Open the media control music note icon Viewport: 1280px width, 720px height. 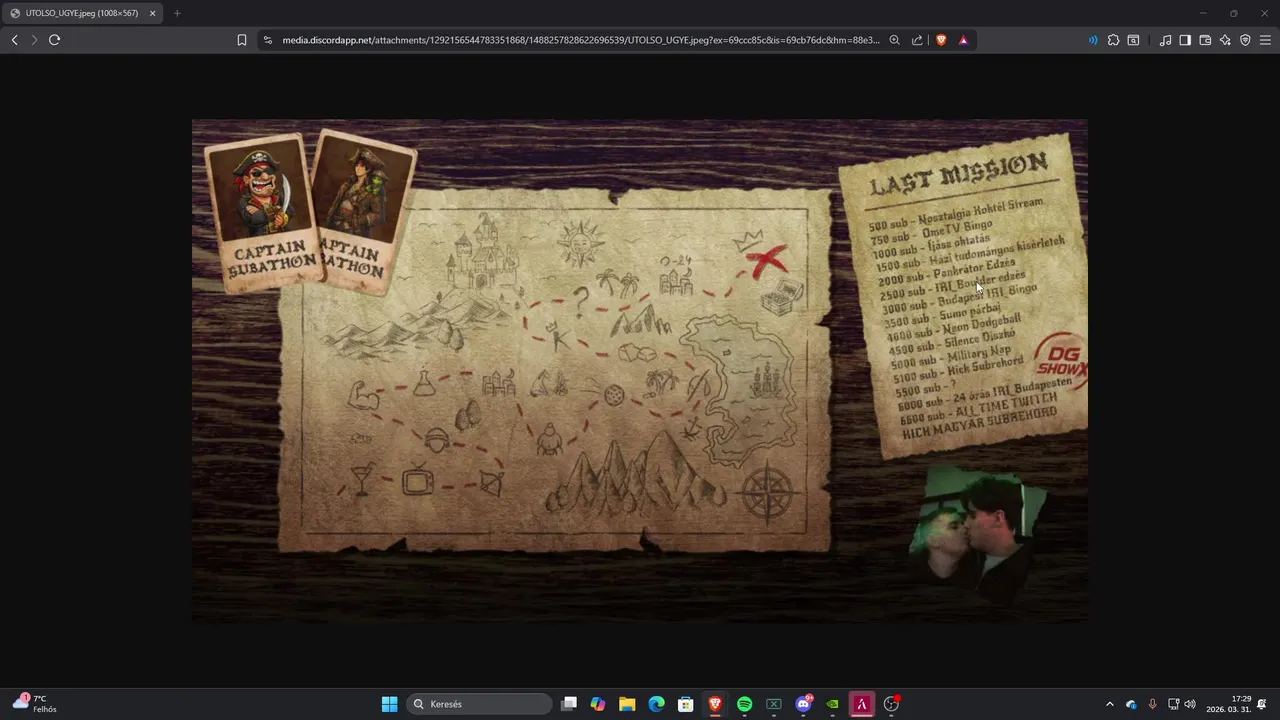coord(1165,40)
